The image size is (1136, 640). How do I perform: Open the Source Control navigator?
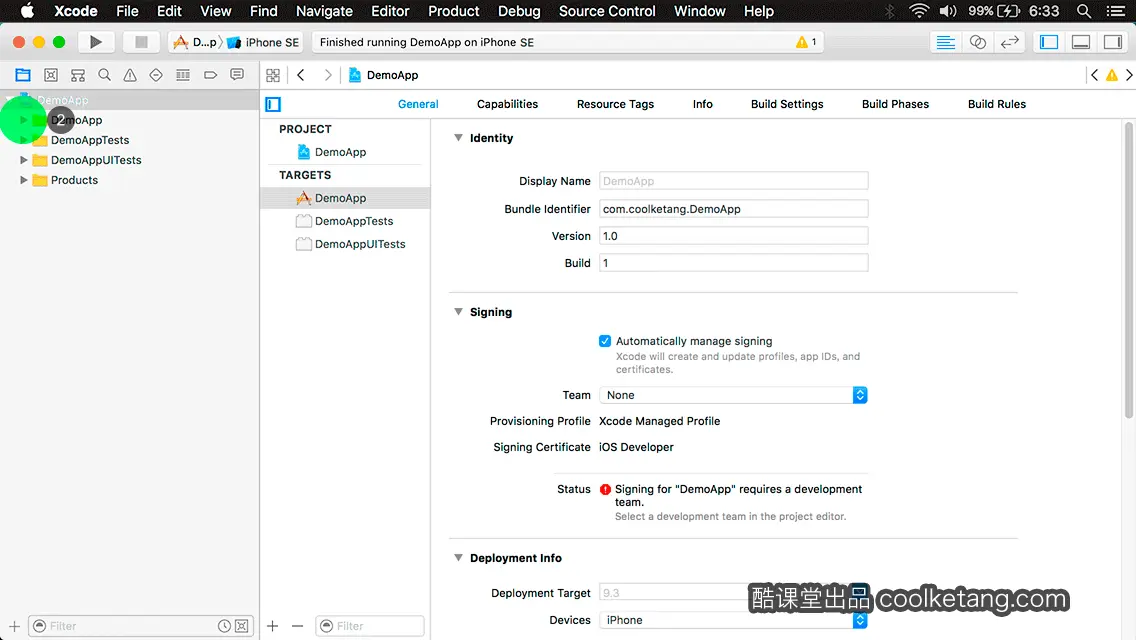[51, 75]
